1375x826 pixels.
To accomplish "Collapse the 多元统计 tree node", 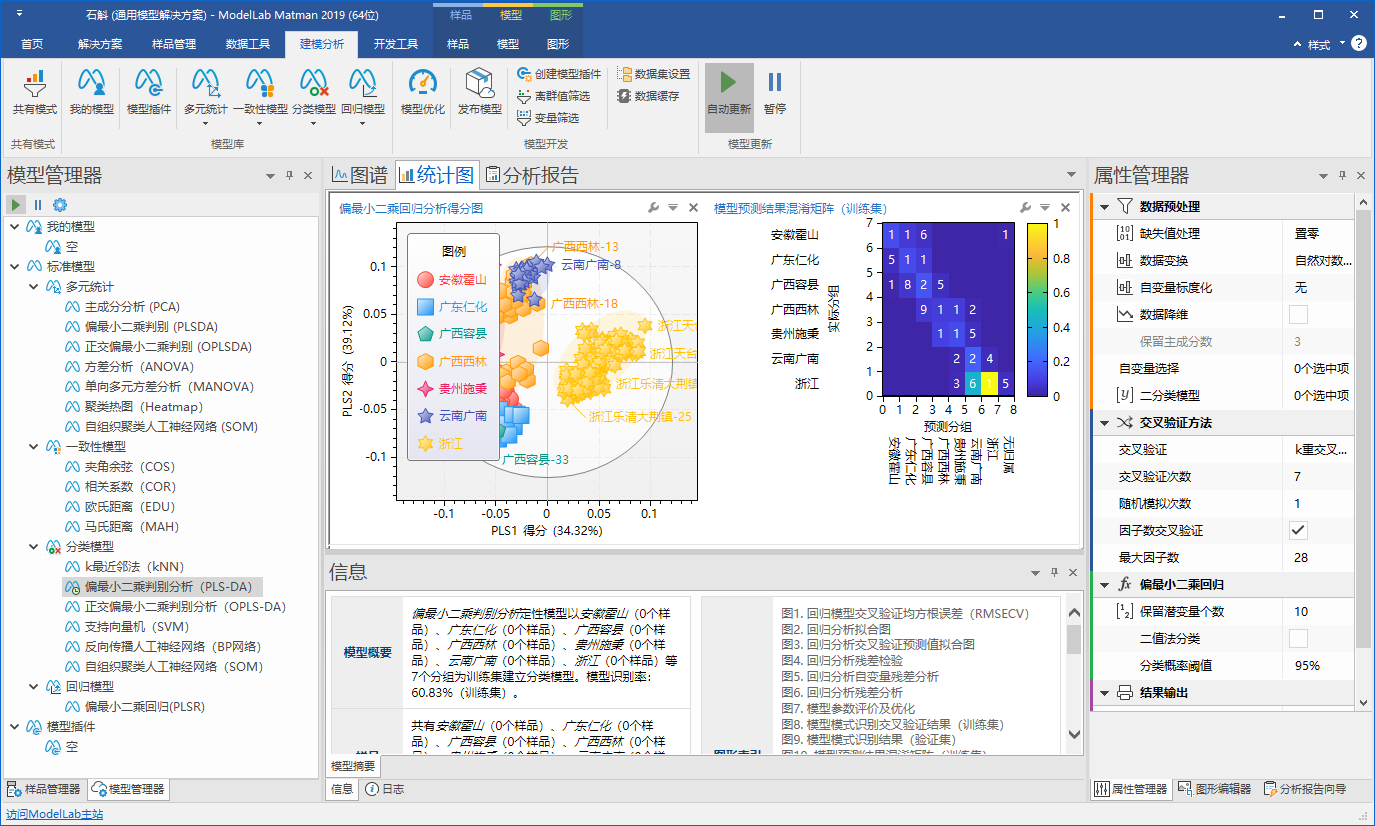I will point(34,286).
